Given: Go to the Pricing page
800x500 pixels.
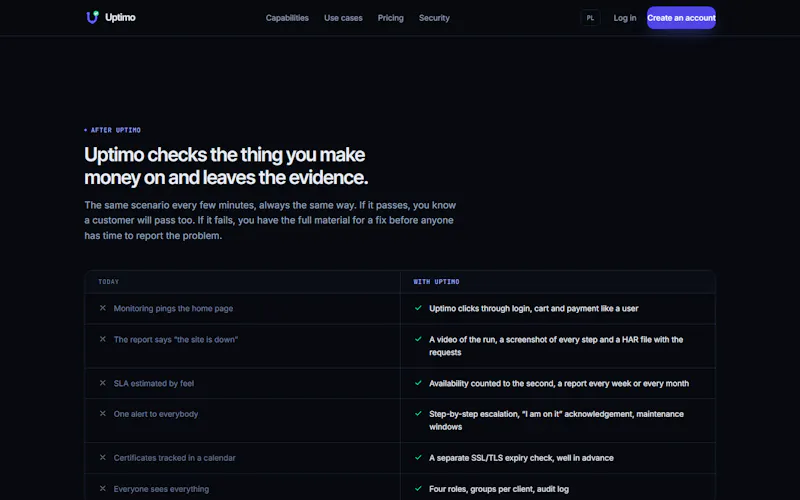Looking at the screenshot, I should point(390,18).
